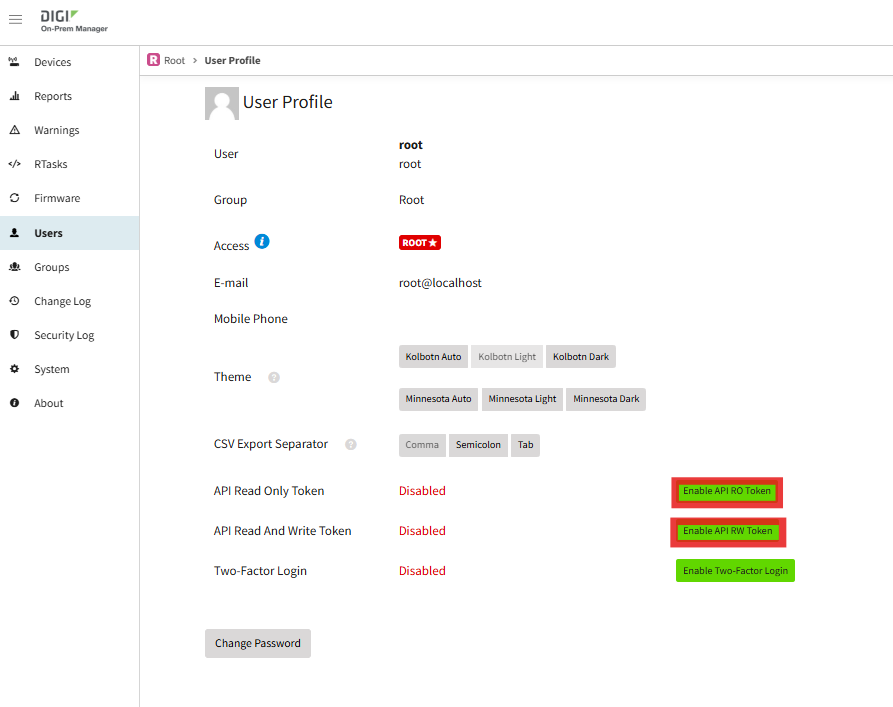Click the Change Password button
The height and width of the screenshot is (707, 893).
[258, 643]
